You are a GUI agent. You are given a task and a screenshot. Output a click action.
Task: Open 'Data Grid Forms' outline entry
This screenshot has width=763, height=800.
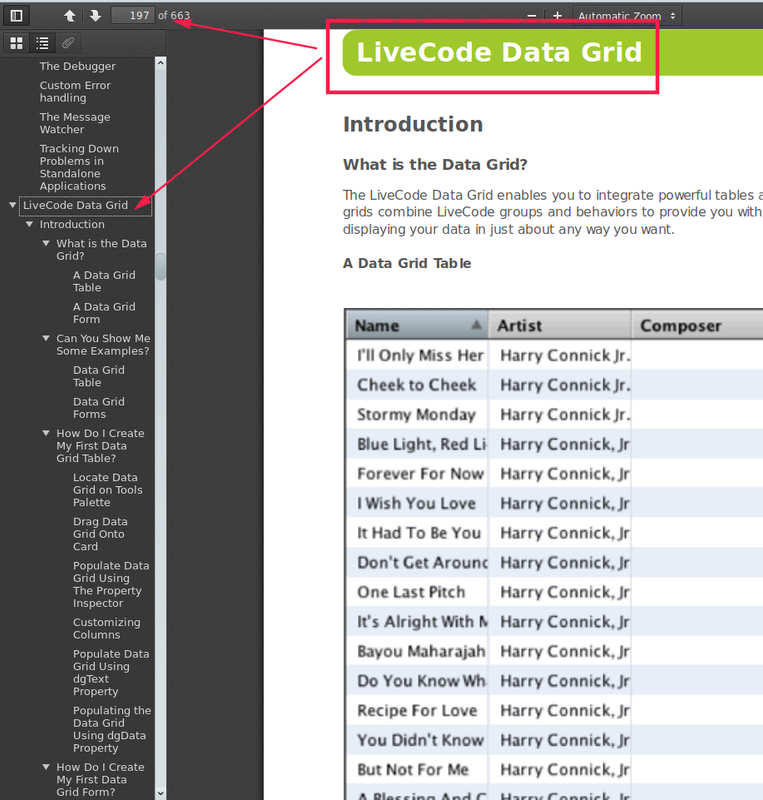coord(99,408)
